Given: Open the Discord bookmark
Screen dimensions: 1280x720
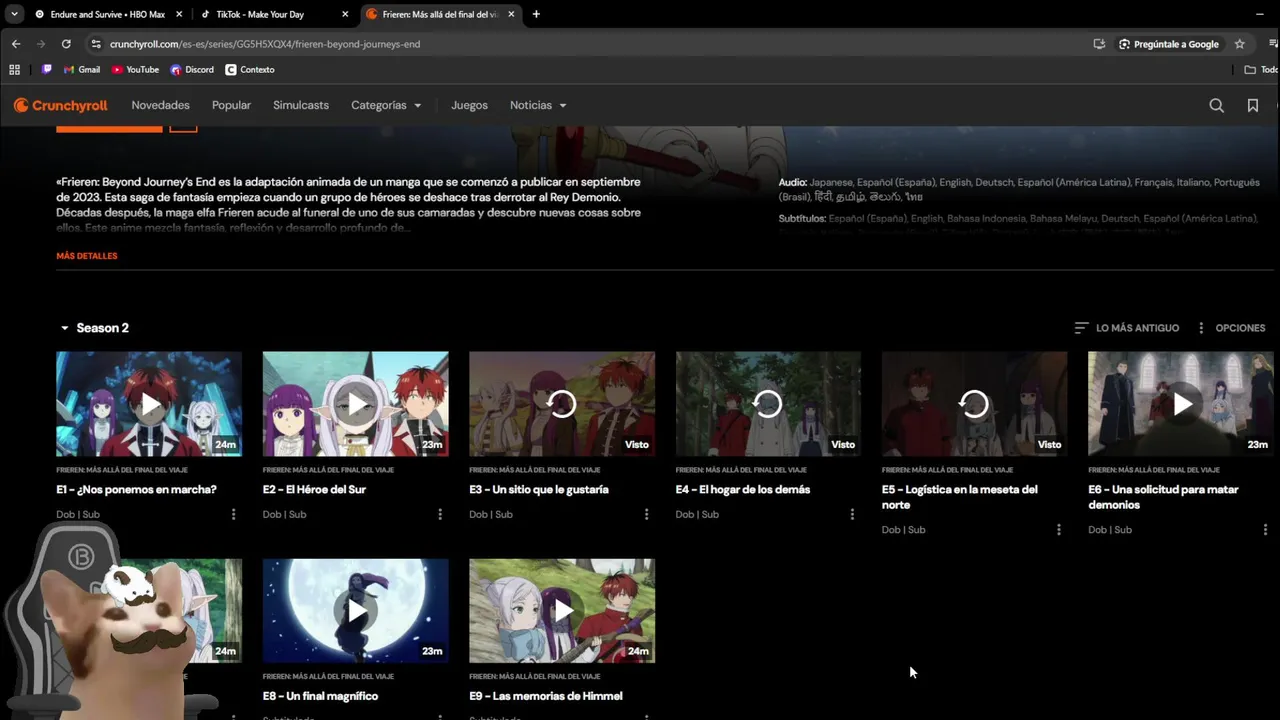Looking at the screenshot, I should pos(192,70).
